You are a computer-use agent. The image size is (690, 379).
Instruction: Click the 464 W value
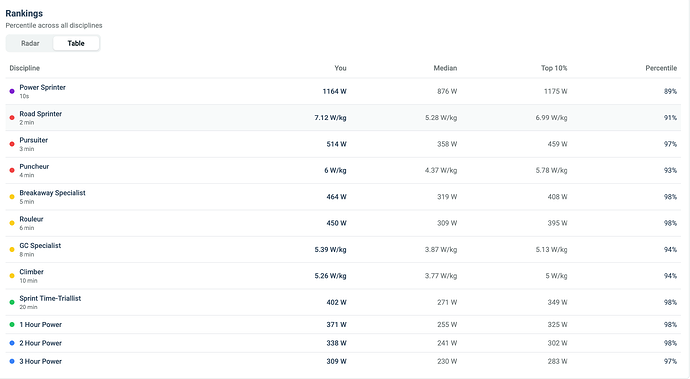click(x=336, y=197)
